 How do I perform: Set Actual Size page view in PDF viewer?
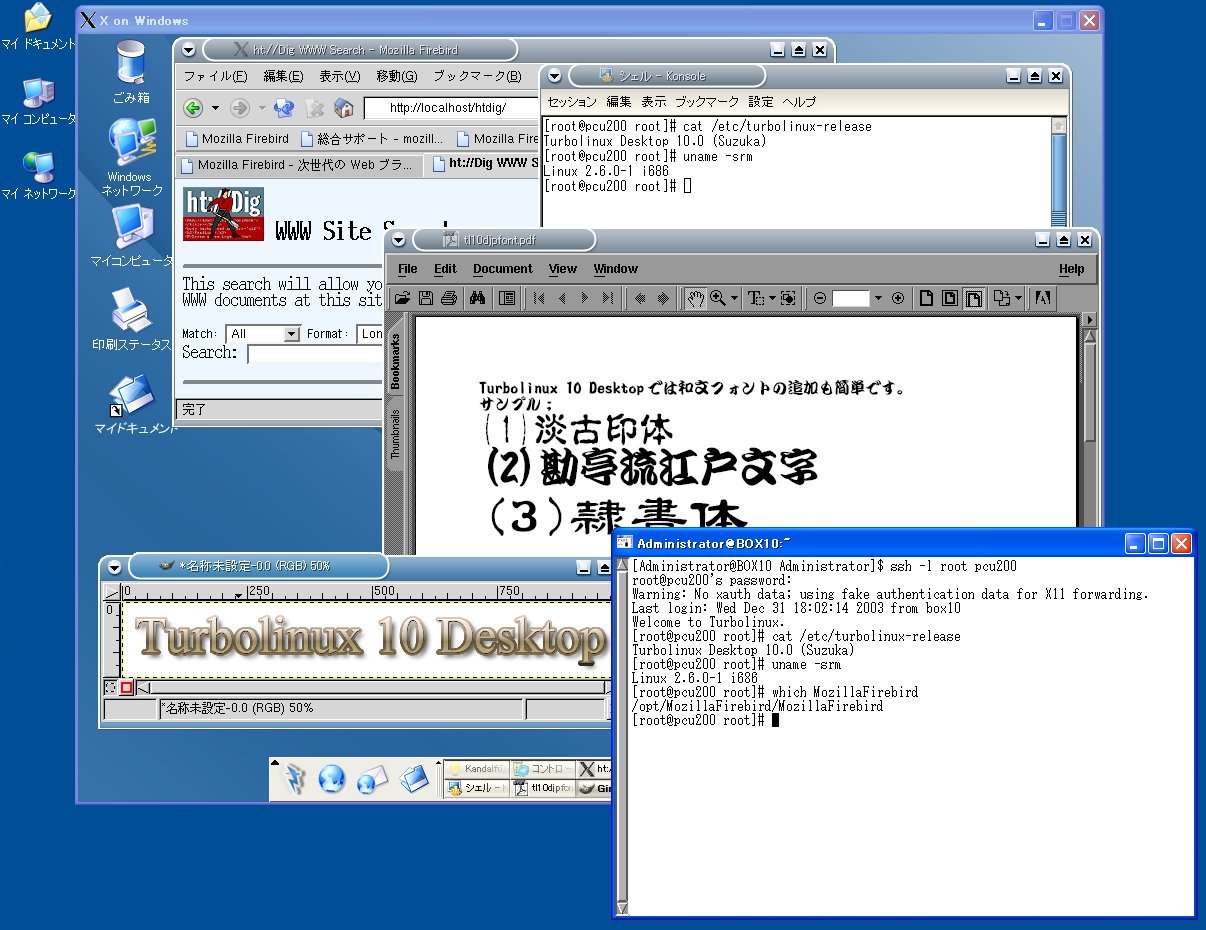pyautogui.click(x=927, y=298)
